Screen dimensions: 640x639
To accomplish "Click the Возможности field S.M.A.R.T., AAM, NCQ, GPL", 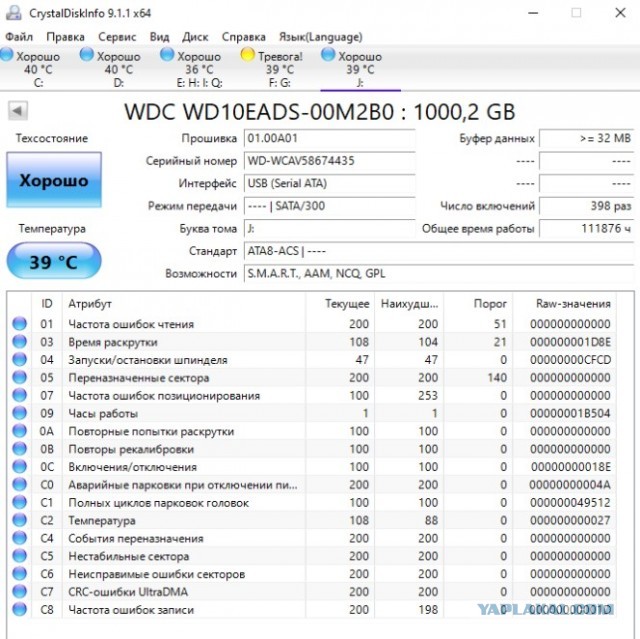I will pos(439,273).
